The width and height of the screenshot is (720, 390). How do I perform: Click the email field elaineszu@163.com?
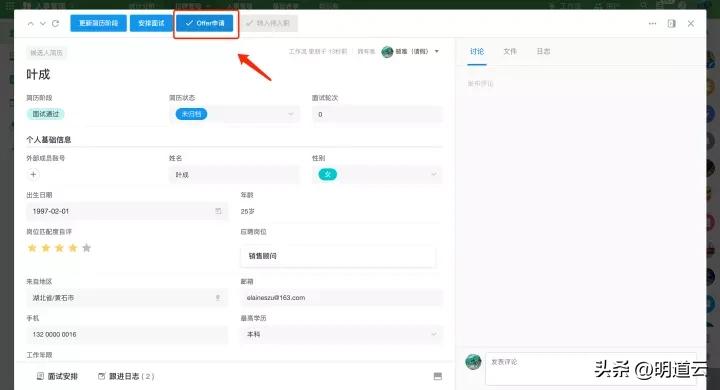tap(342, 298)
